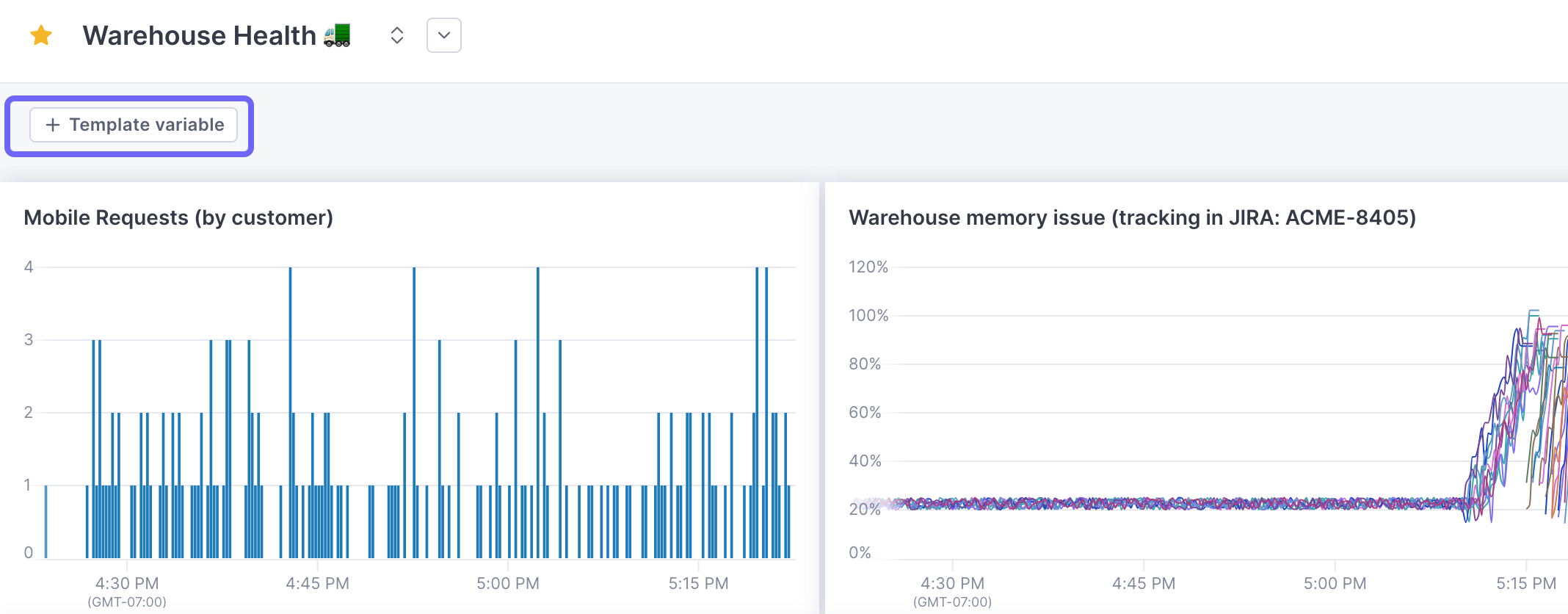Click the 5:00 PM label on Mobile Requests chart

(508, 583)
